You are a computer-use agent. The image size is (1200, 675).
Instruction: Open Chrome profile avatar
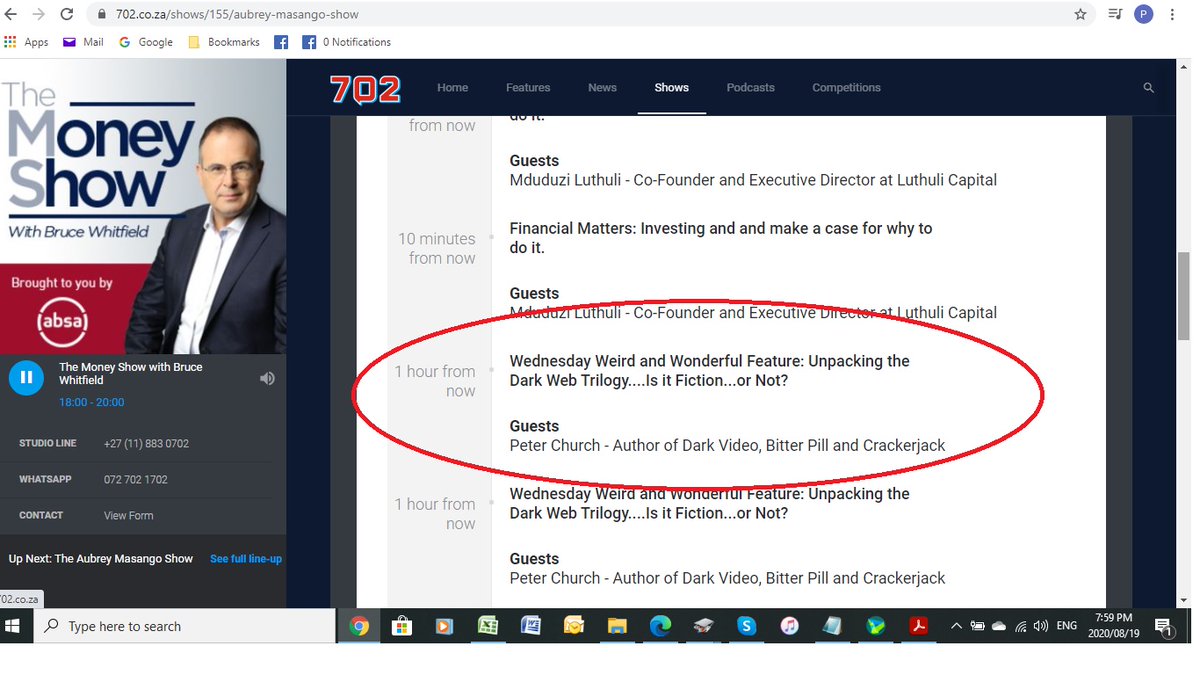click(1144, 14)
